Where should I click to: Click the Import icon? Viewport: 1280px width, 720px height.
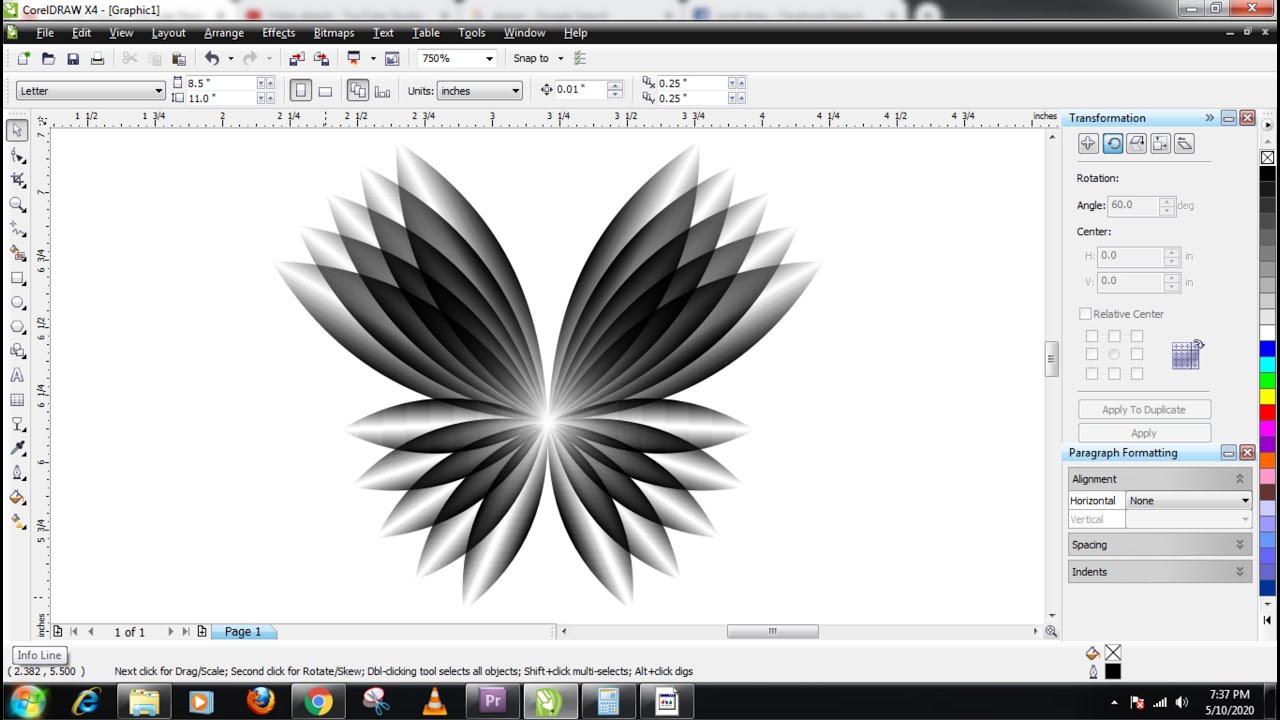point(297,58)
